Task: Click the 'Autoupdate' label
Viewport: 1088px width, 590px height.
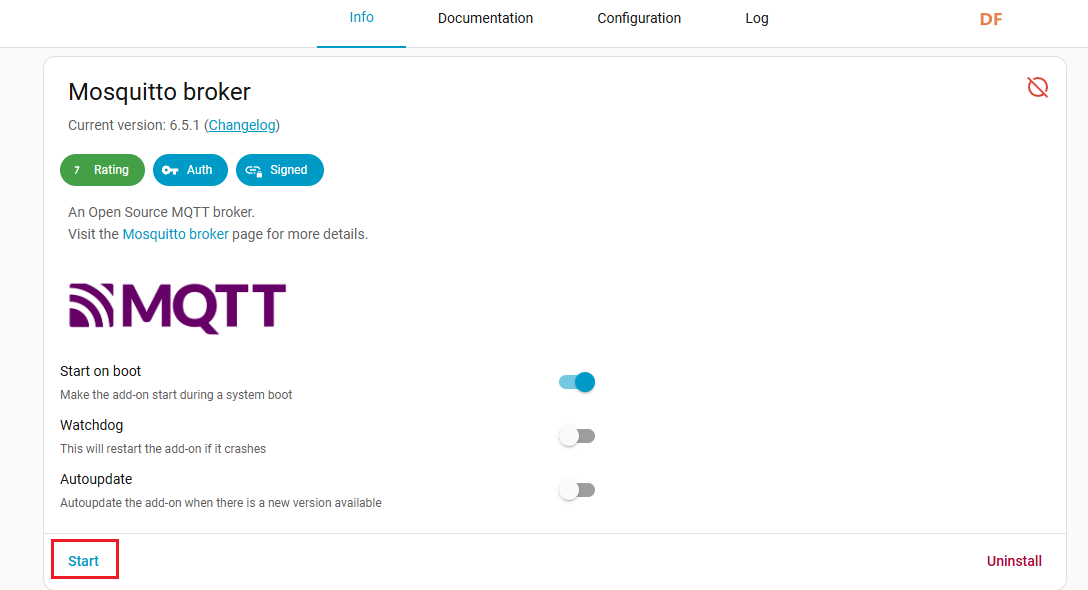Action: coord(96,480)
